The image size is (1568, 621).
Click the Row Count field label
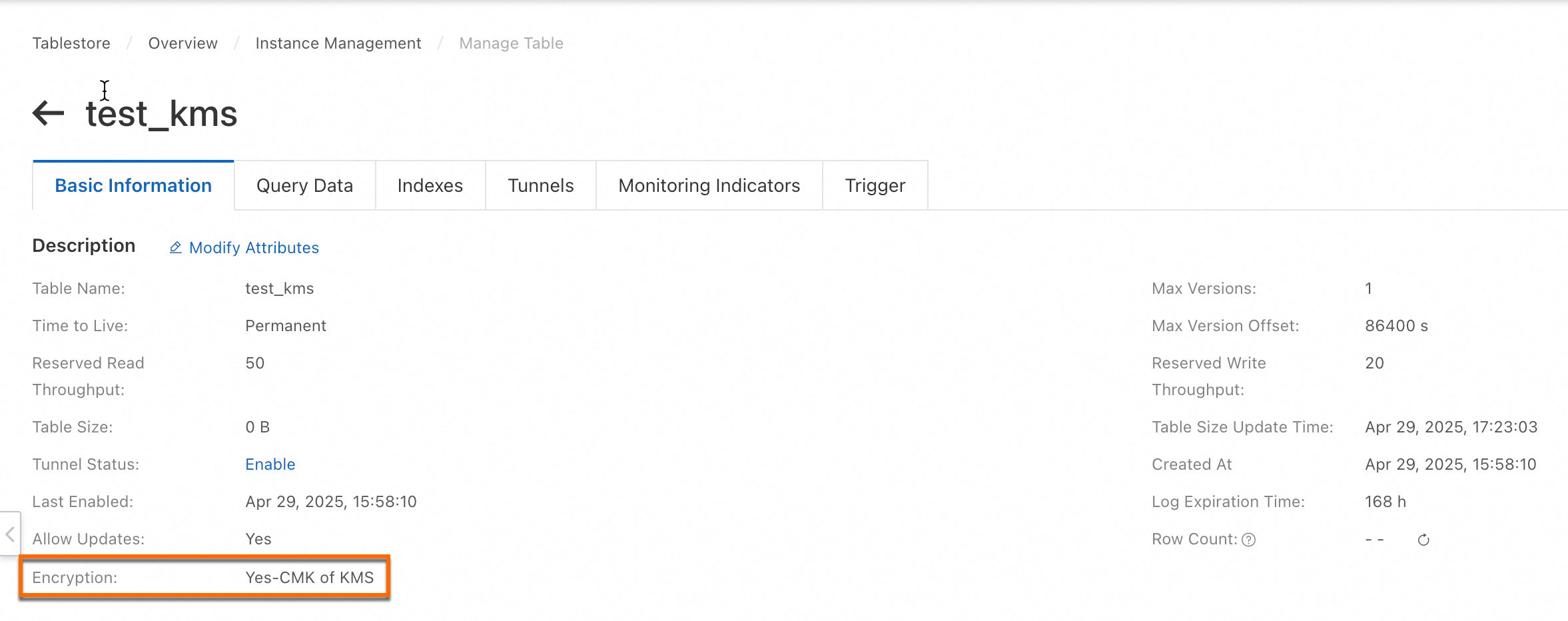(1195, 539)
